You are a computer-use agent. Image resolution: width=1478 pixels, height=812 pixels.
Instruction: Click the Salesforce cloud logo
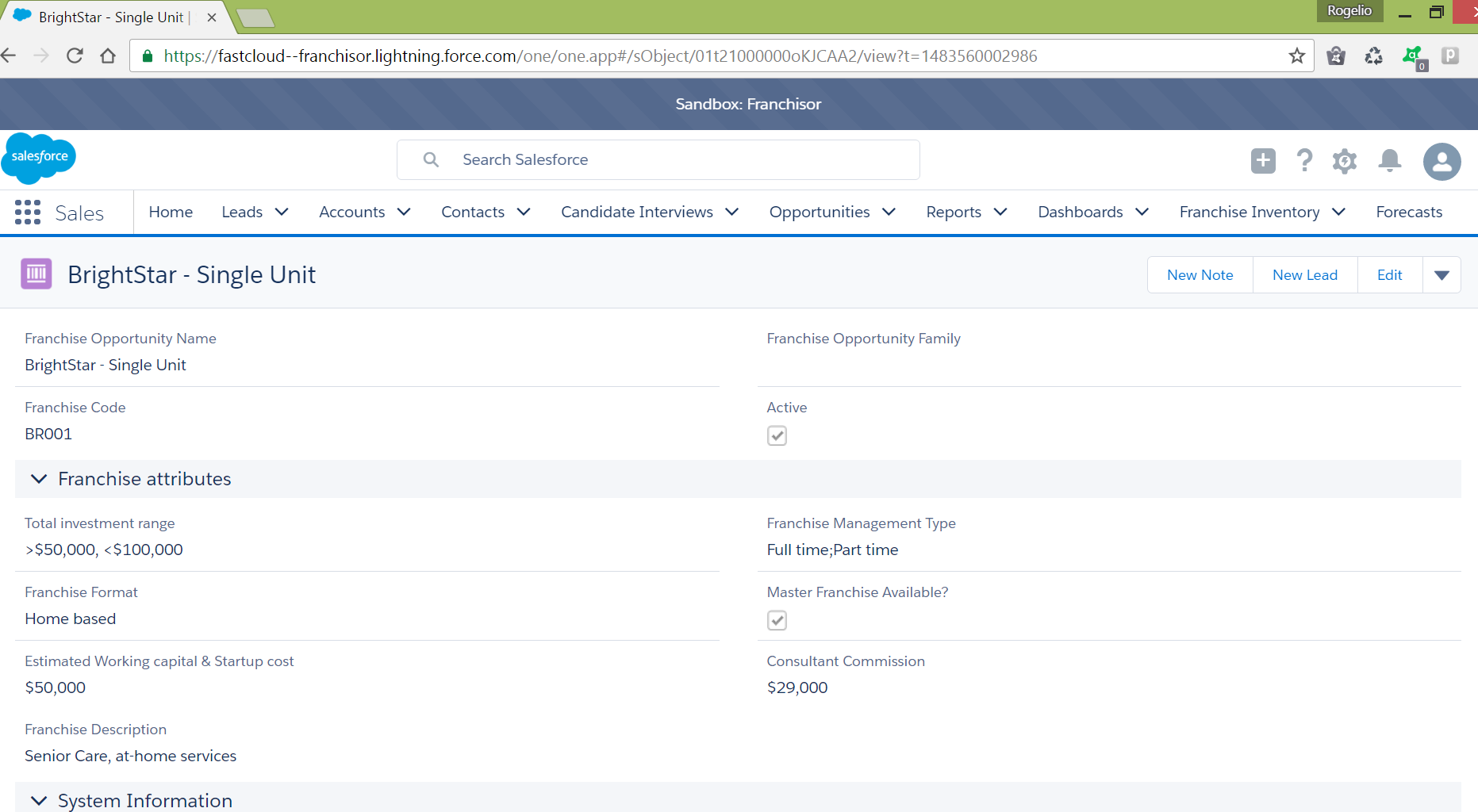click(39, 158)
